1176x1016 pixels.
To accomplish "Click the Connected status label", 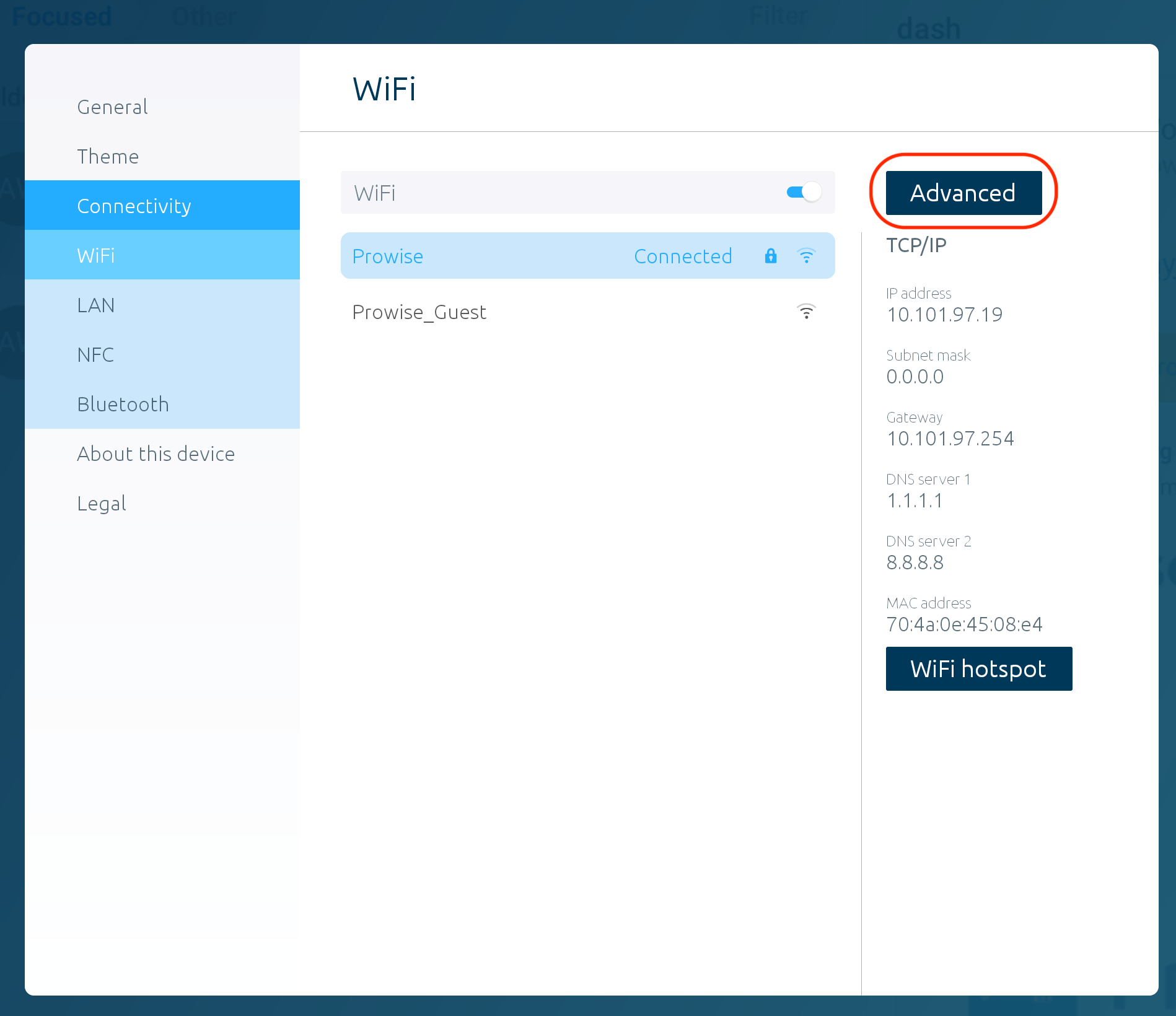I will [683, 256].
